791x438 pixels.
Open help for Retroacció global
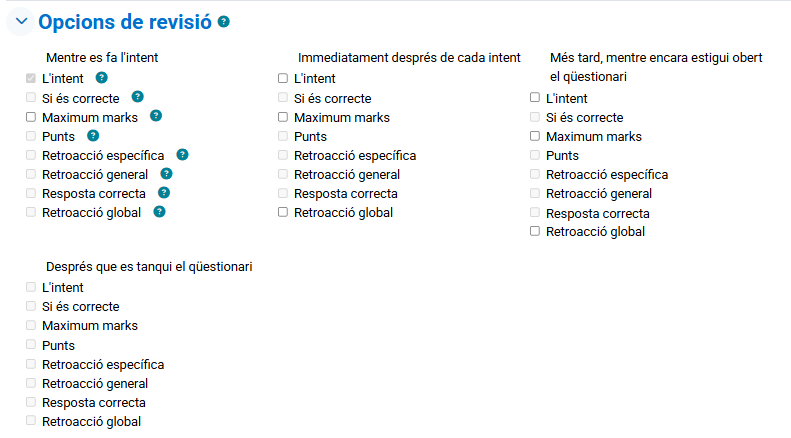pyautogui.click(x=159, y=212)
